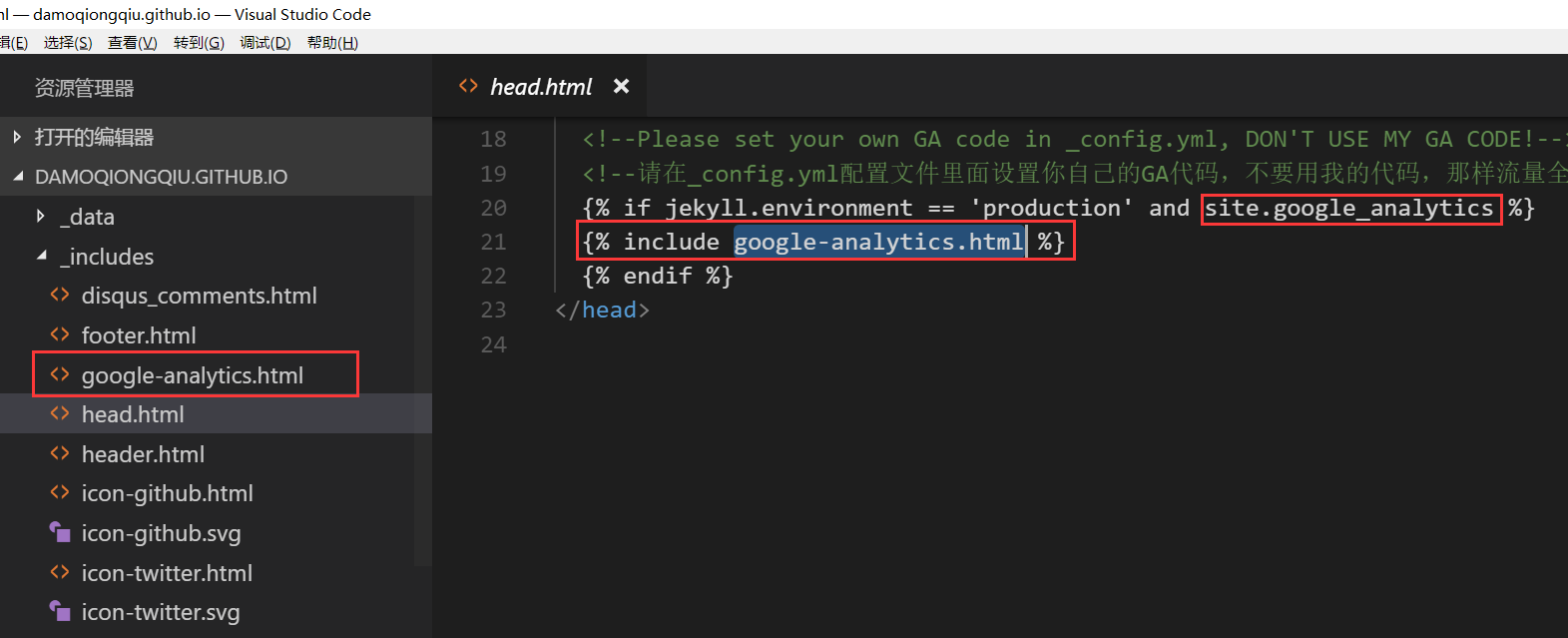Click the HTML file icon of disqus_comments.html
The image size is (1568, 638).
pos(60,295)
